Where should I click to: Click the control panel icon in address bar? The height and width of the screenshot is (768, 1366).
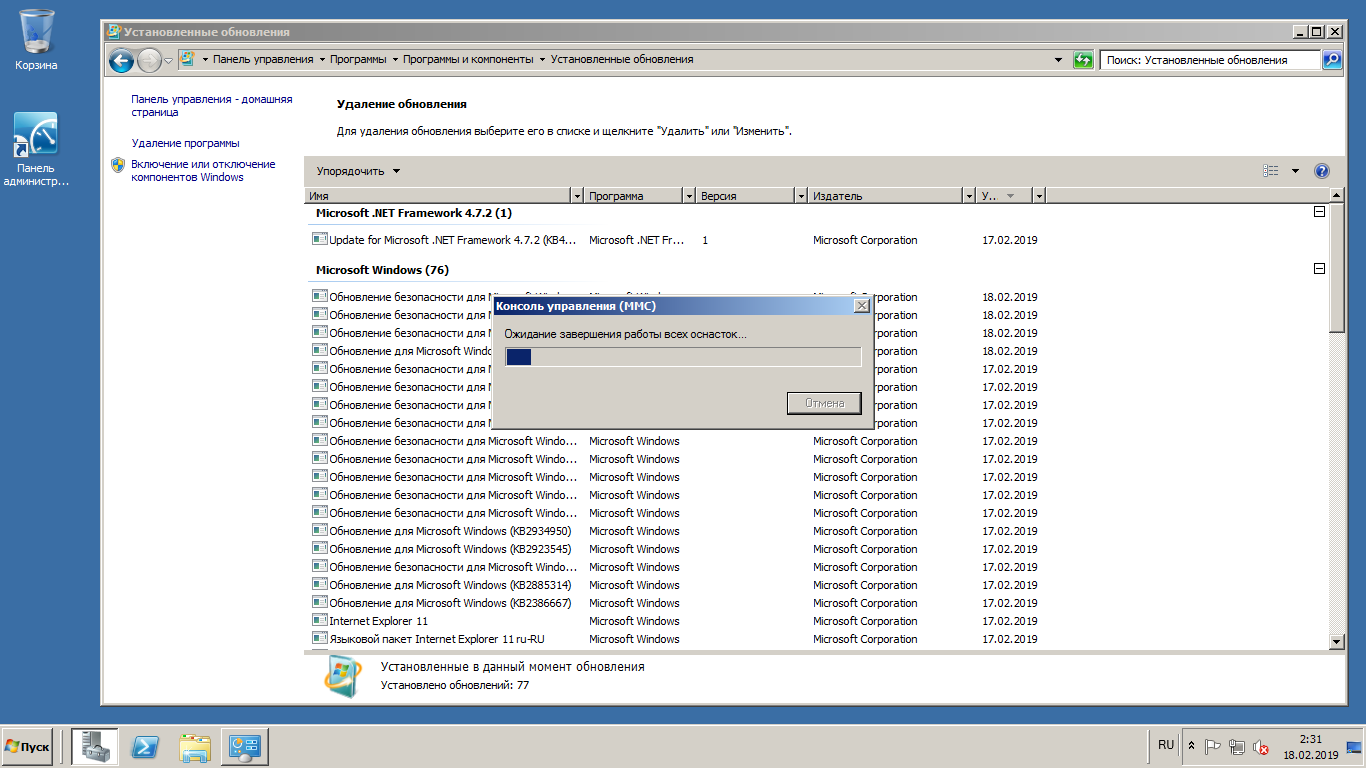point(186,59)
